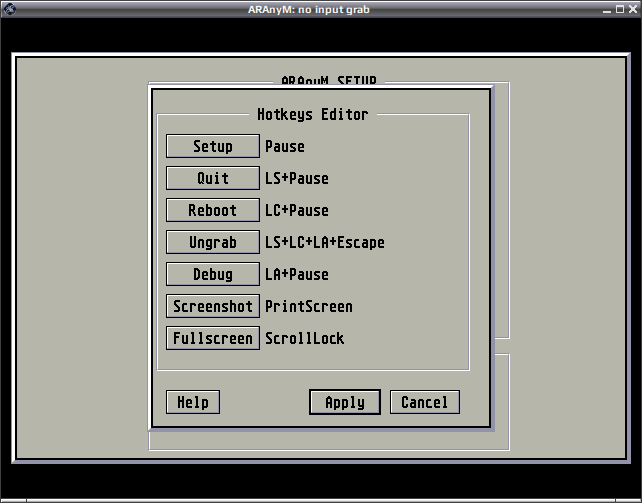Click the 'ARAnyM: no input grab' title bar

click(x=308, y=9)
